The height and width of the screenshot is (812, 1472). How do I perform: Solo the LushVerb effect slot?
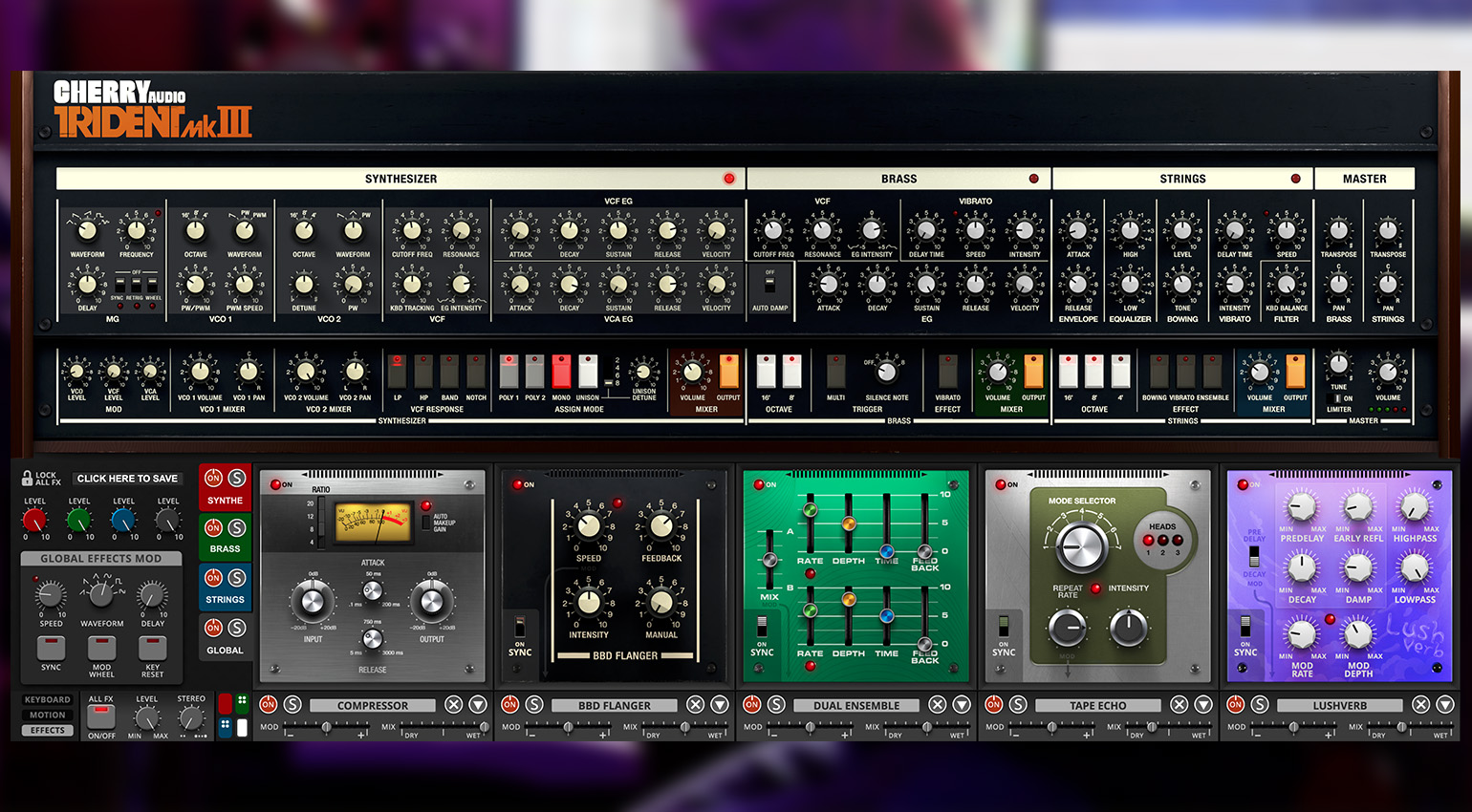1260,705
